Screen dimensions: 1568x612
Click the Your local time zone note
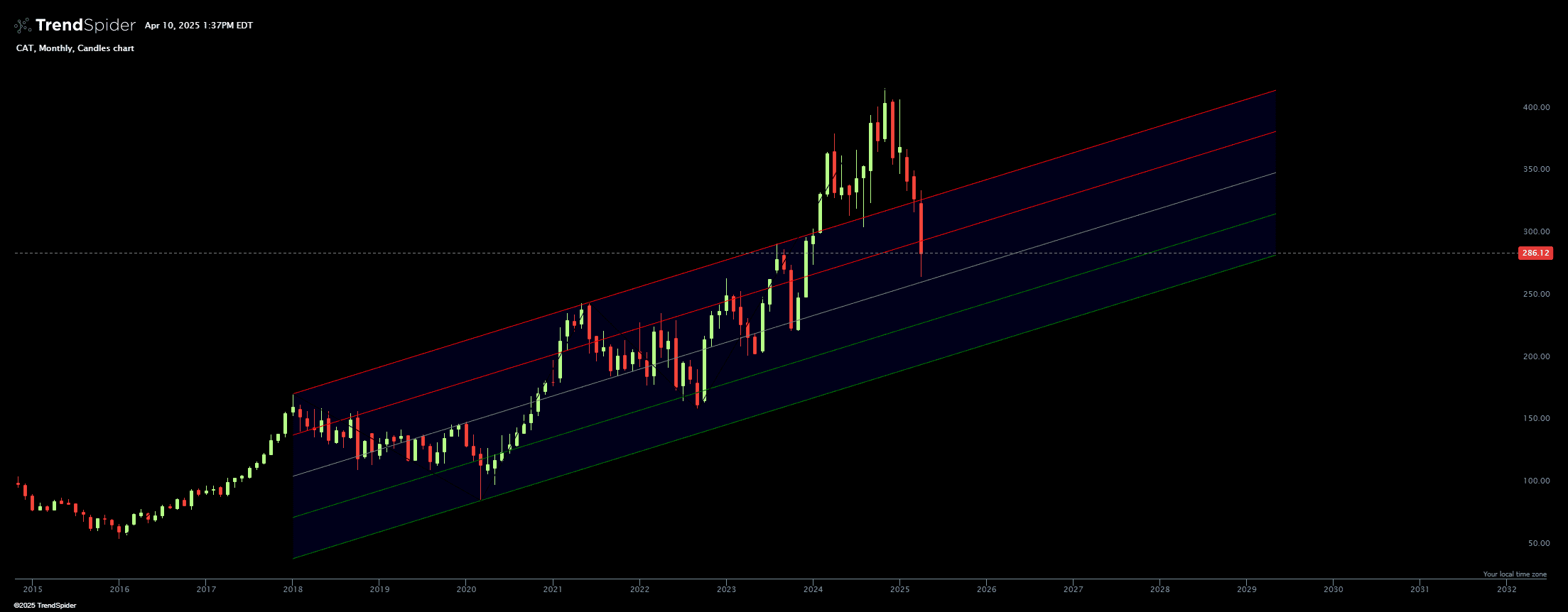(1515, 574)
